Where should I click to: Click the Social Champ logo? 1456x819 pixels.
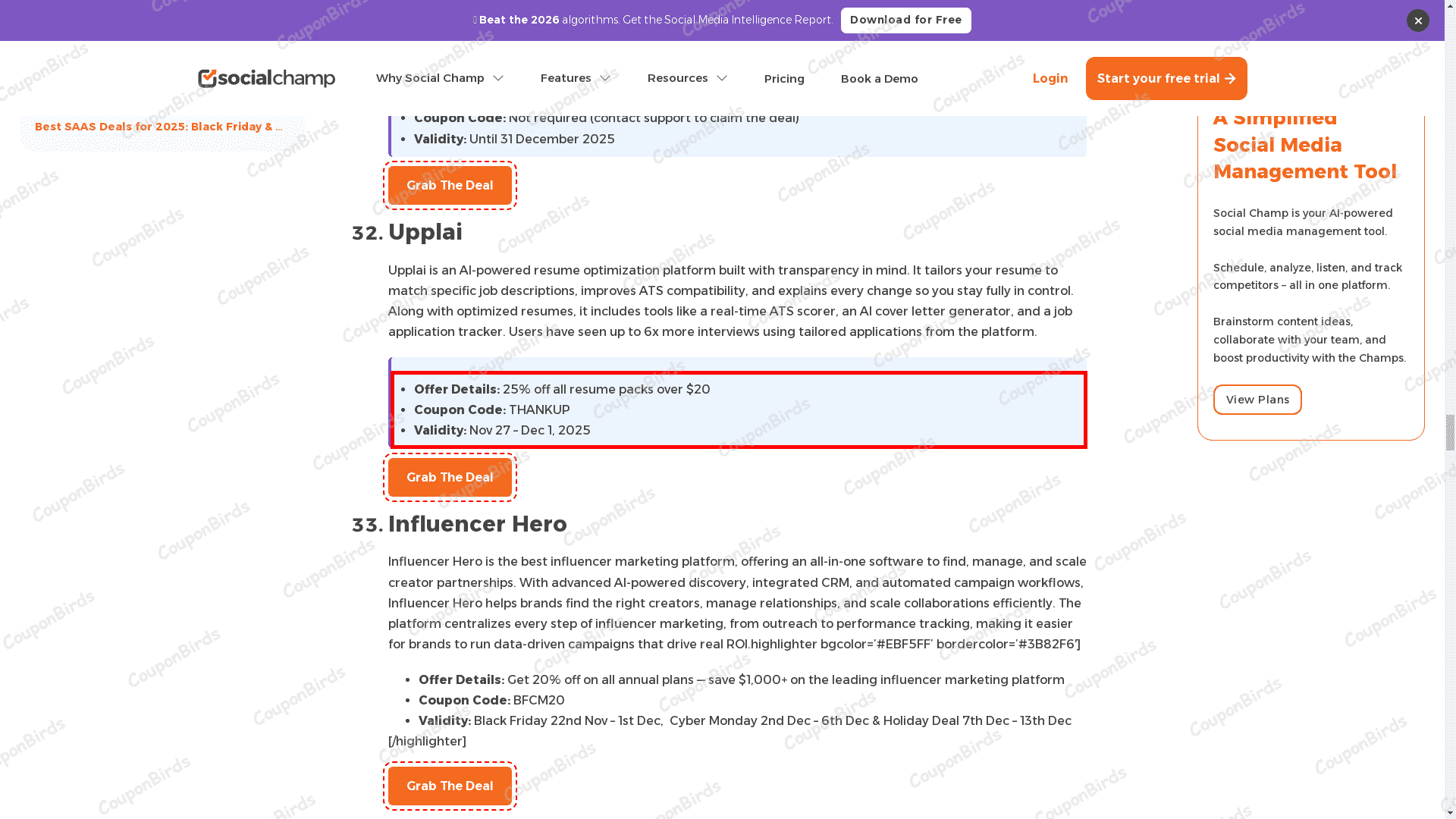coord(266,78)
